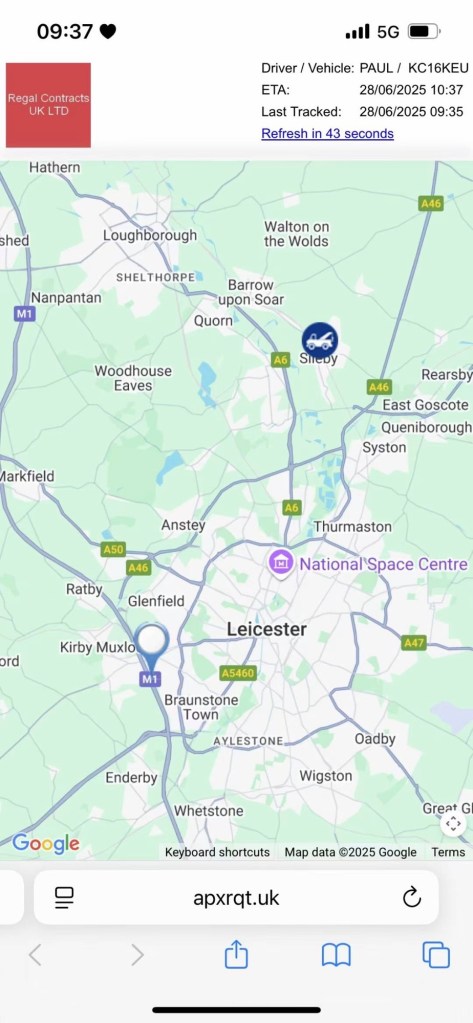This screenshot has width=473, height=1023.
Task: Open Keyboard shortcuts on the map
Action: [217, 852]
